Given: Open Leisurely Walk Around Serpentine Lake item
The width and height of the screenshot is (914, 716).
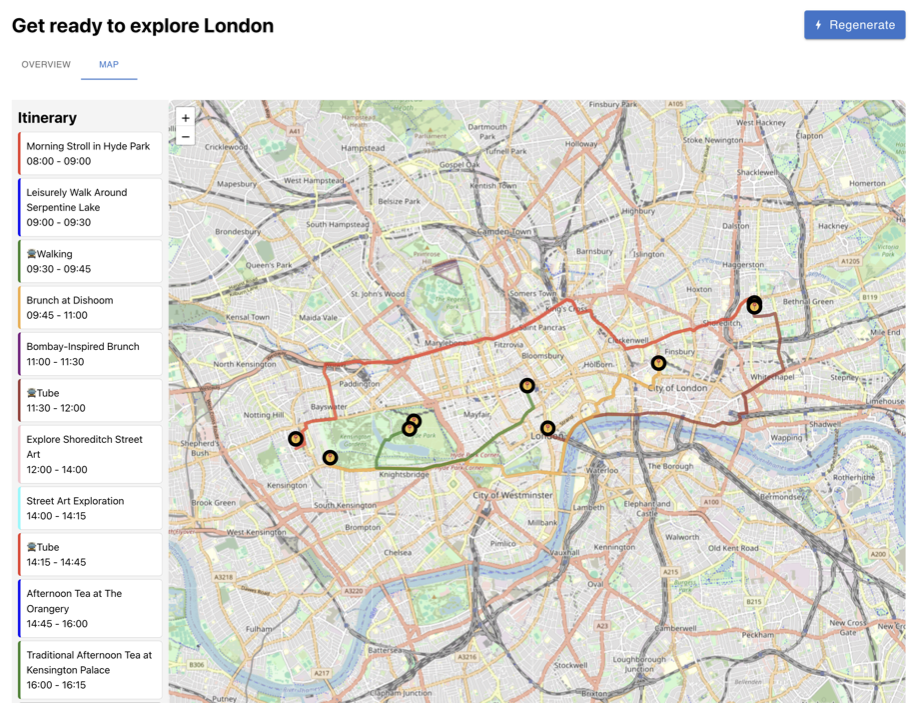Looking at the screenshot, I should pyautogui.click(x=90, y=207).
